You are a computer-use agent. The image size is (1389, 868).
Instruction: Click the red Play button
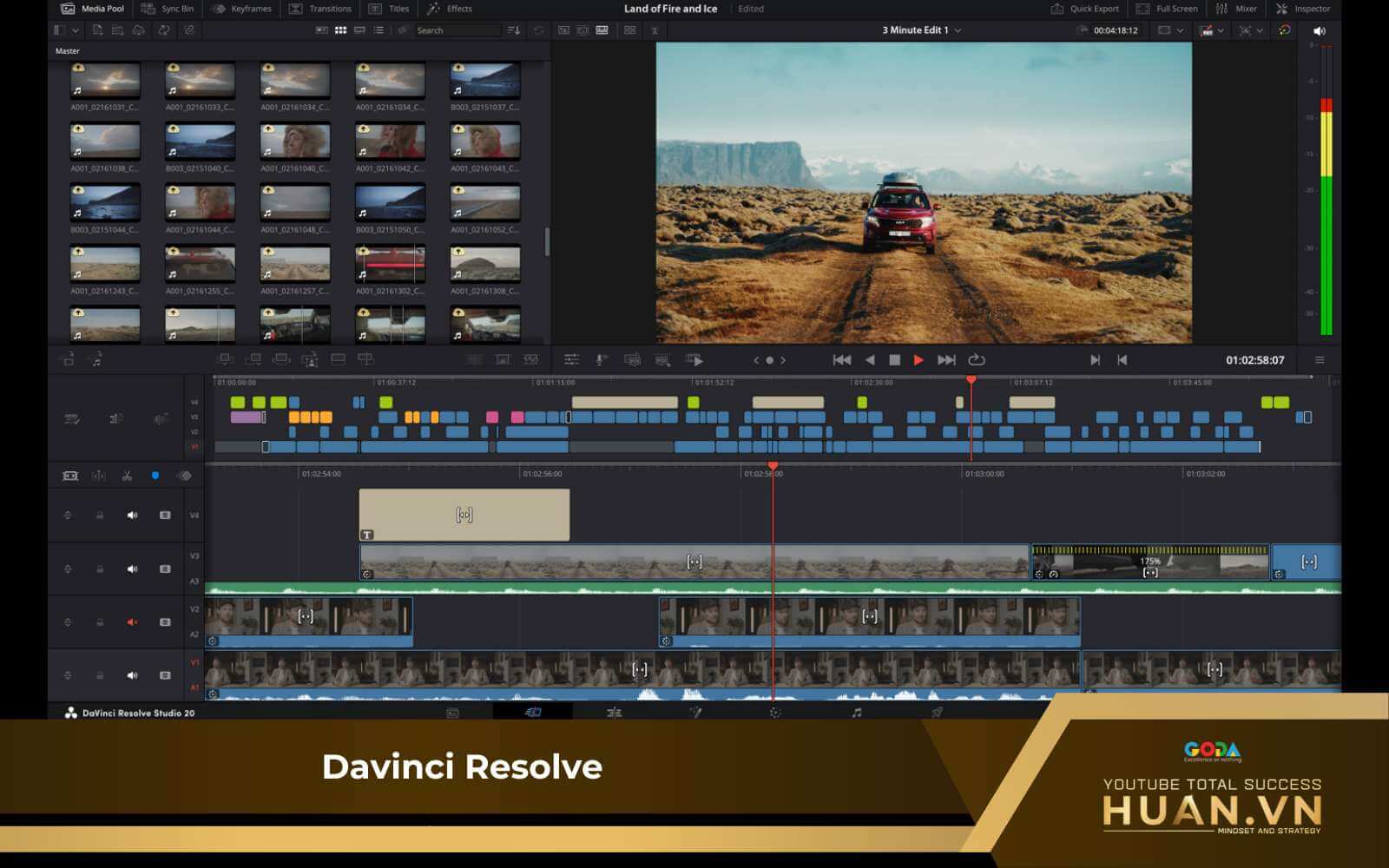click(x=918, y=360)
